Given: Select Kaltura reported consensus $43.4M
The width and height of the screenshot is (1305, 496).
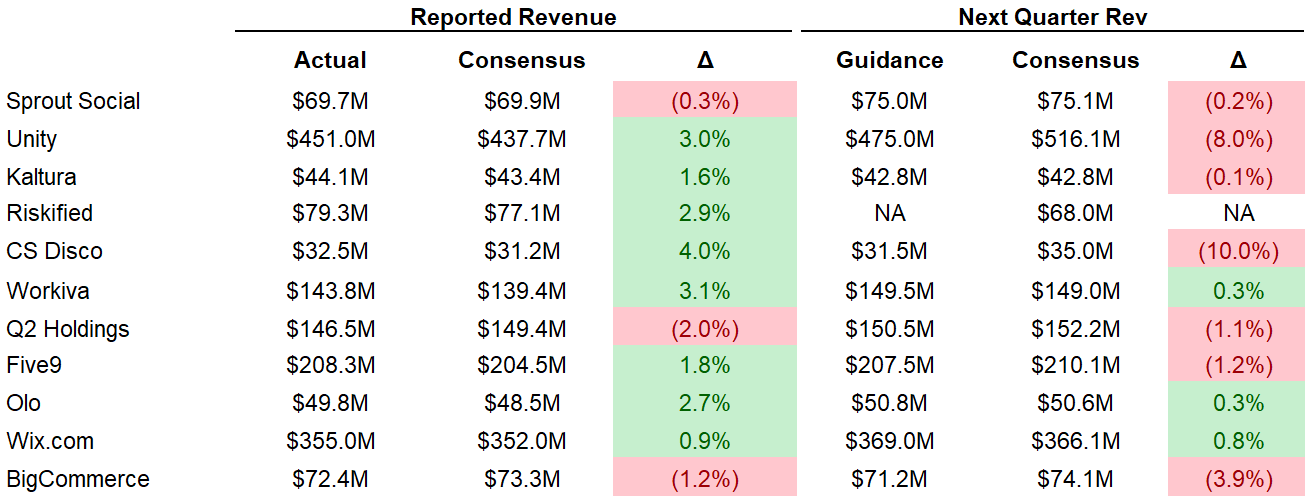Looking at the screenshot, I should 522,177.
